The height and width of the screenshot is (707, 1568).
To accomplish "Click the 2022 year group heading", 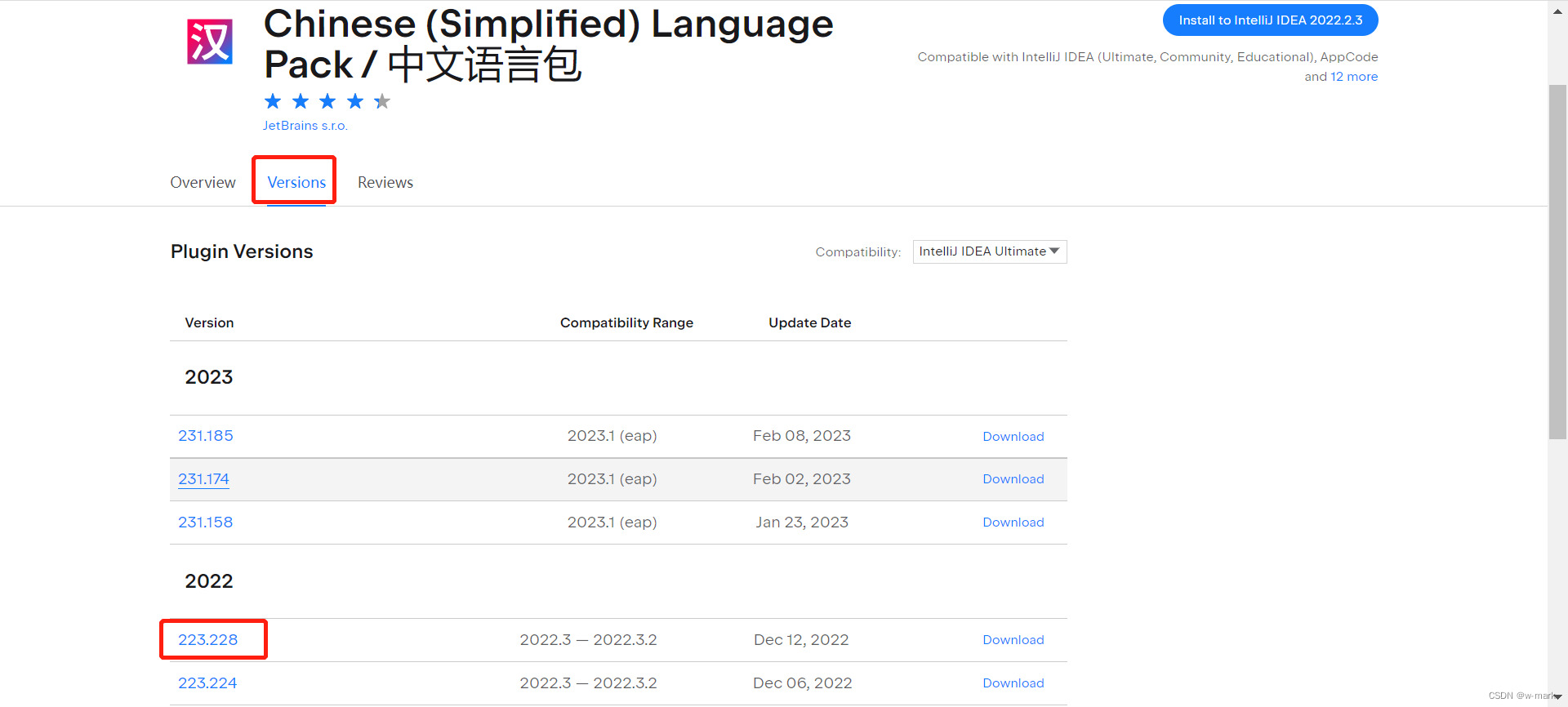I will coord(209,581).
